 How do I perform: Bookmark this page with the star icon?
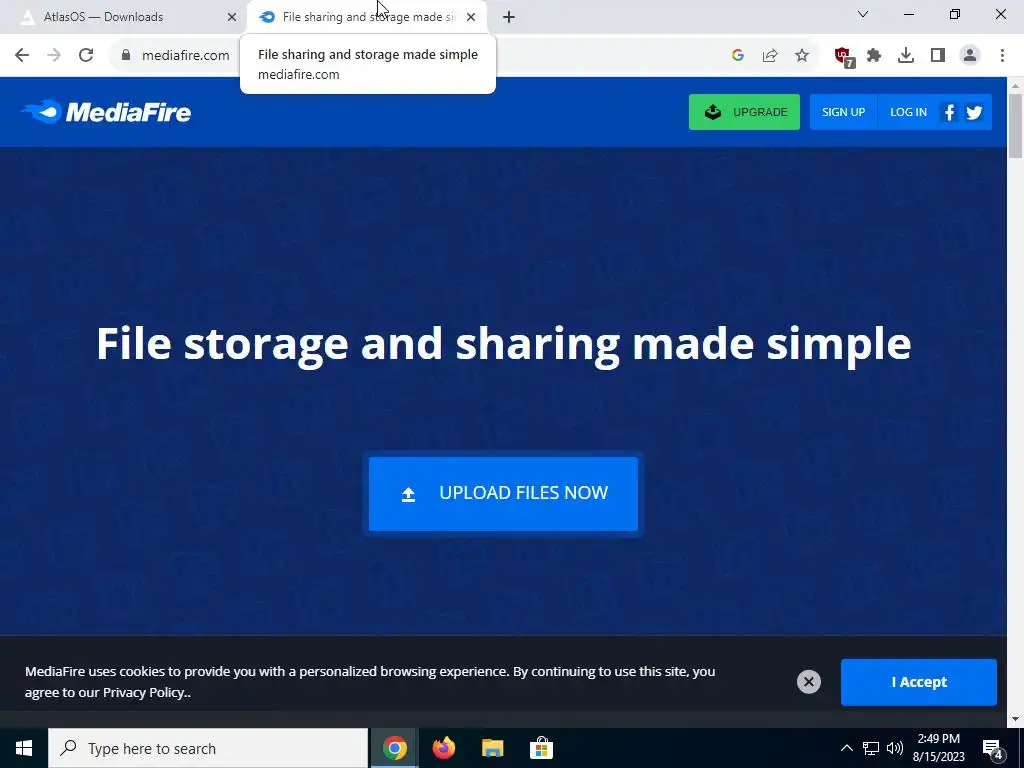pyautogui.click(x=802, y=56)
